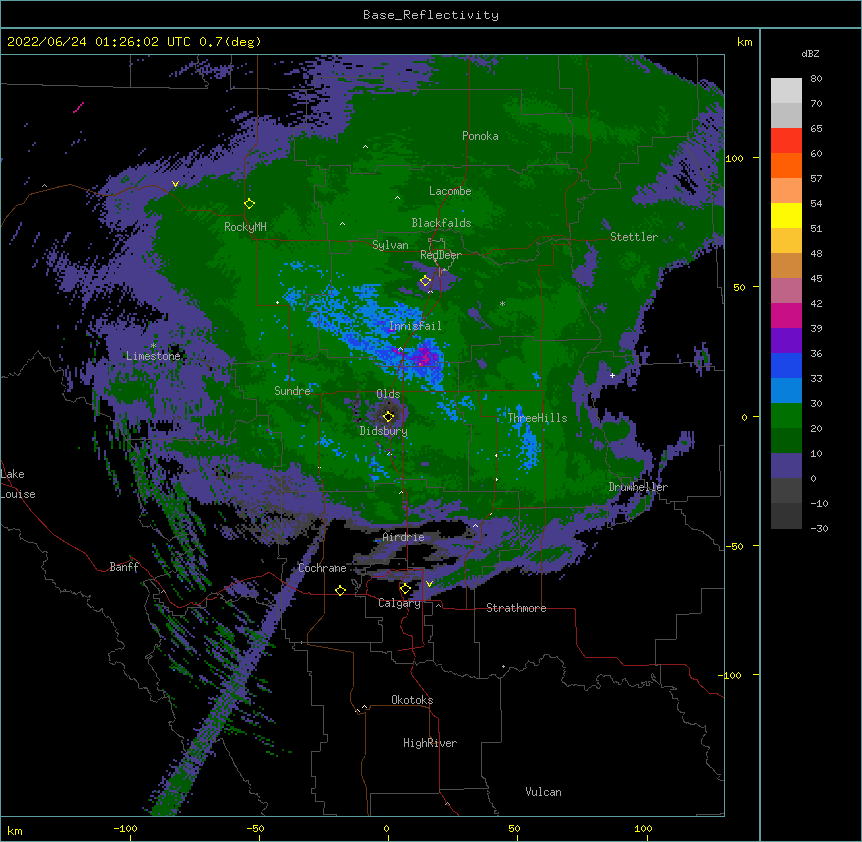The image size is (862, 842).
Task: Click the Sundre town label
Action: point(292,391)
